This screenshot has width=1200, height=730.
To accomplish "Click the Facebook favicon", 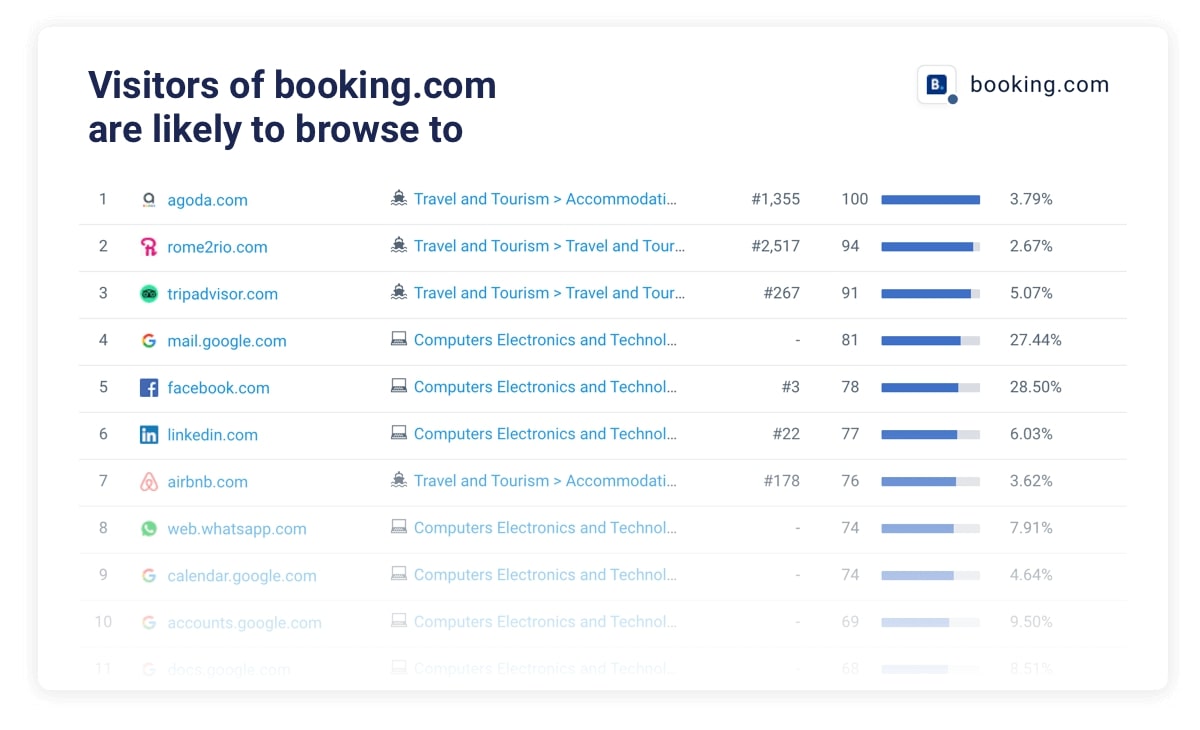I will [x=148, y=387].
